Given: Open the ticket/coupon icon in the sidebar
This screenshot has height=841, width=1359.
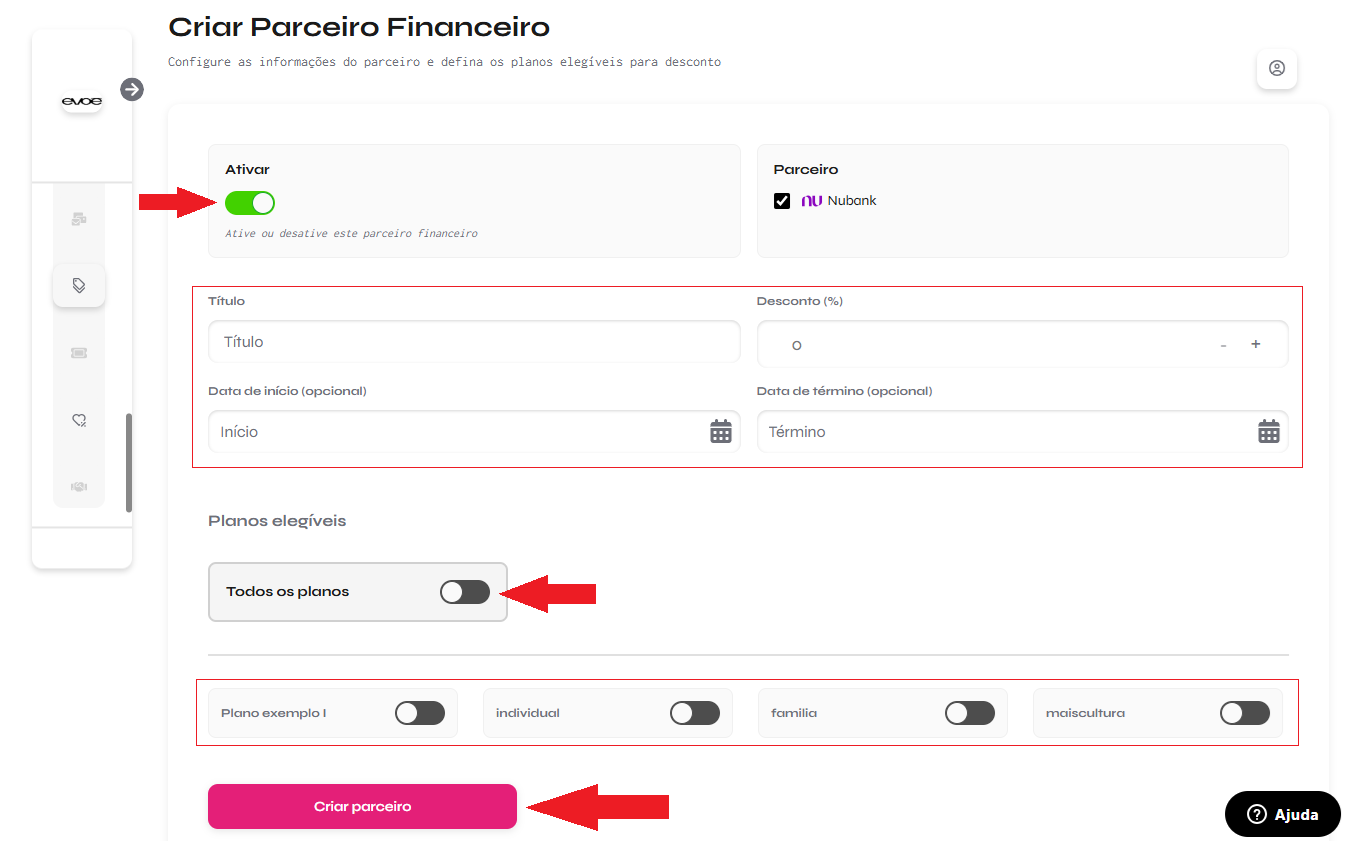Looking at the screenshot, I should pos(79,353).
